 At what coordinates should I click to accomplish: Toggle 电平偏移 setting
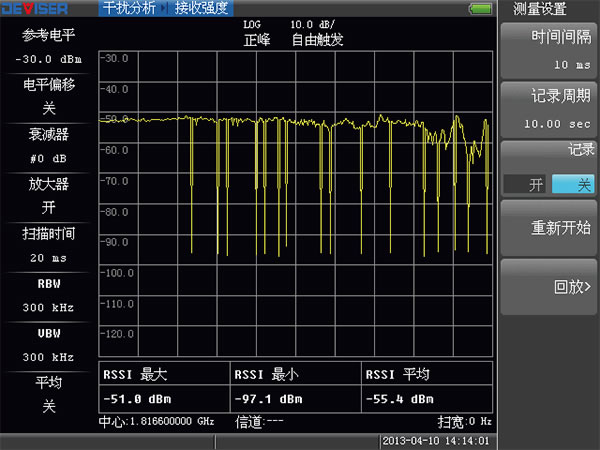coord(49,97)
